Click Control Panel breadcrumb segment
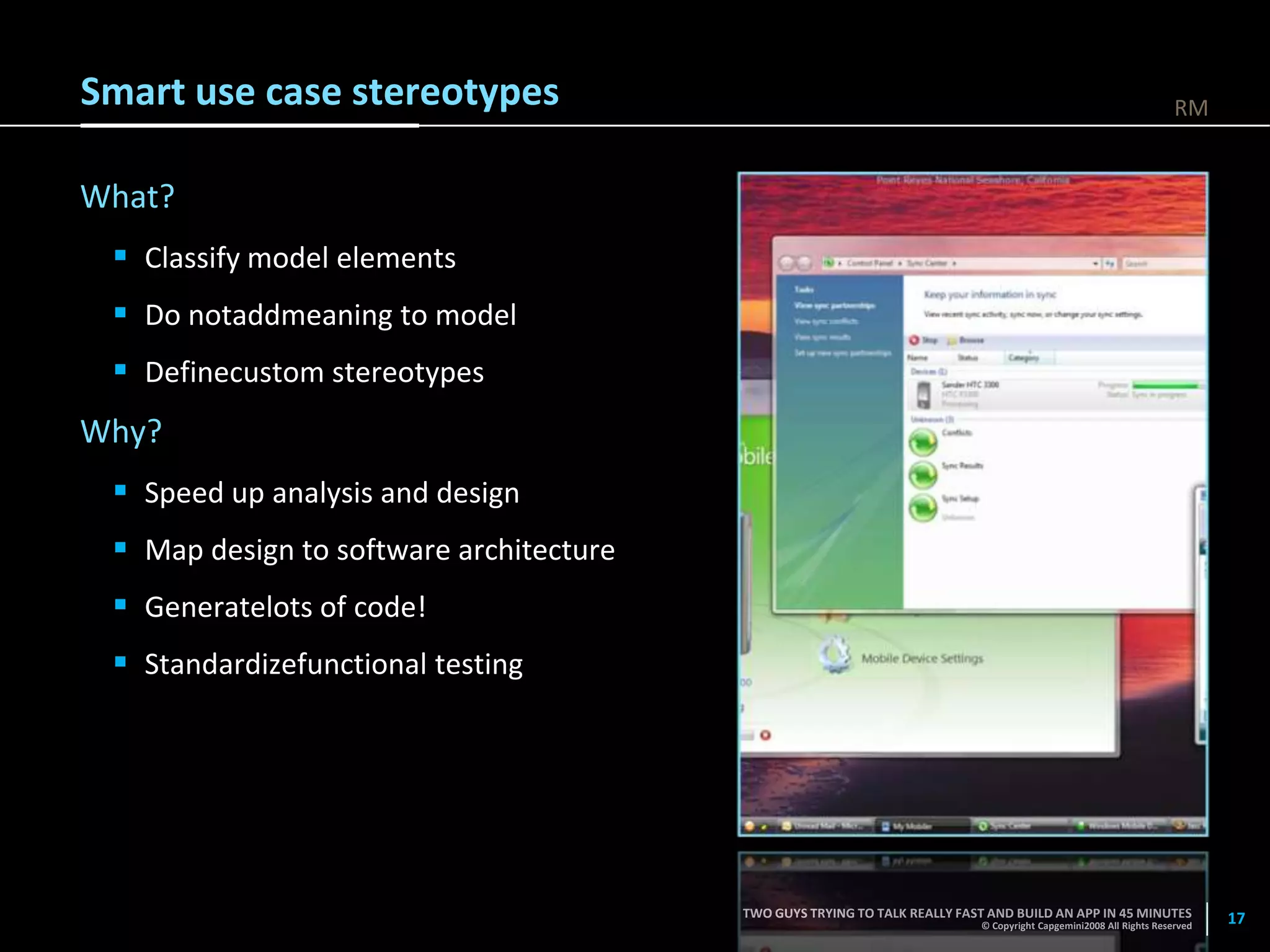The height and width of the screenshot is (952, 1270). click(869, 263)
